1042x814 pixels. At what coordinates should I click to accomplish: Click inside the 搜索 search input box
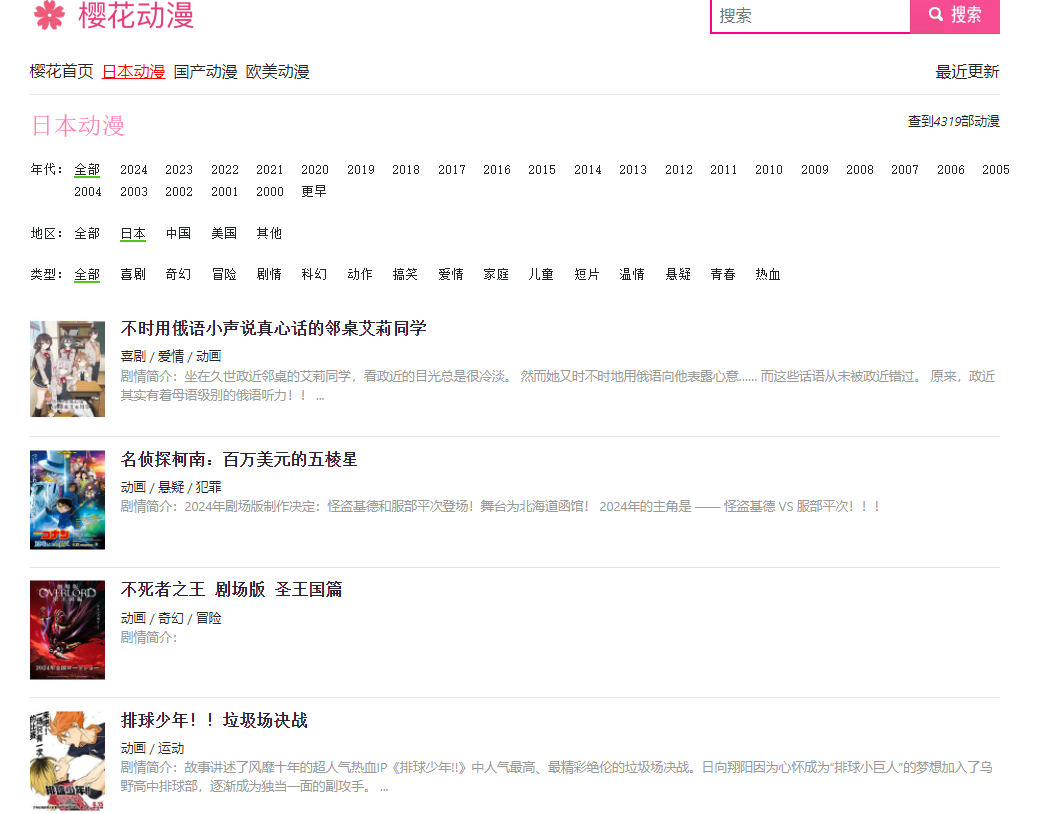tap(810, 16)
